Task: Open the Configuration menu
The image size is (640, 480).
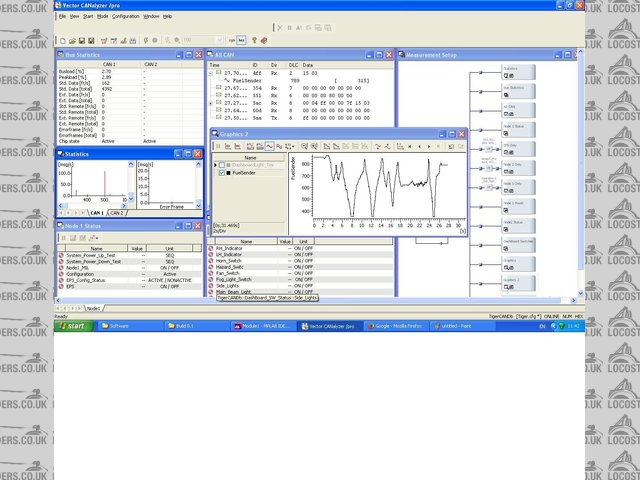Action: pyautogui.click(x=125, y=17)
